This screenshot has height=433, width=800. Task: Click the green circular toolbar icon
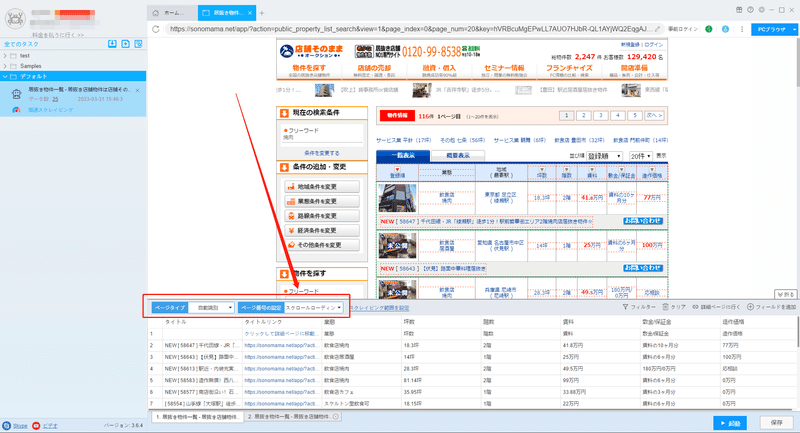(709, 29)
